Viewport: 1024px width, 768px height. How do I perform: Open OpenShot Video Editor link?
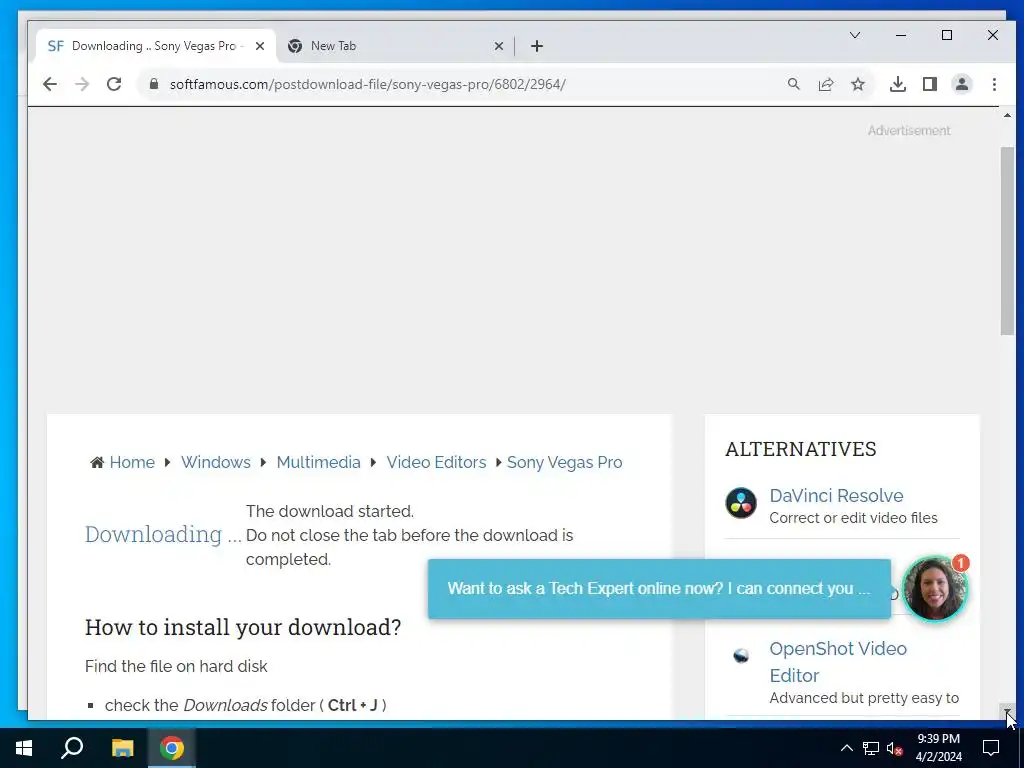pyautogui.click(x=838, y=662)
